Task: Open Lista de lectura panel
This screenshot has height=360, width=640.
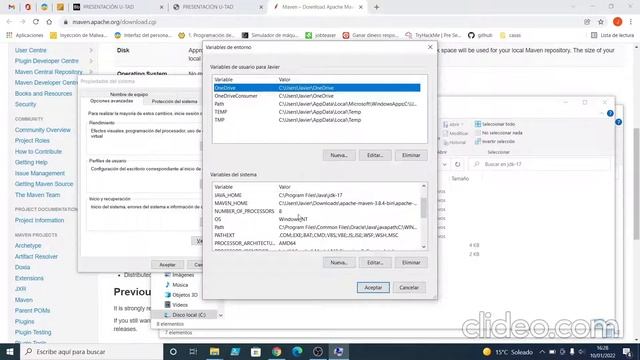Action: point(613,36)
